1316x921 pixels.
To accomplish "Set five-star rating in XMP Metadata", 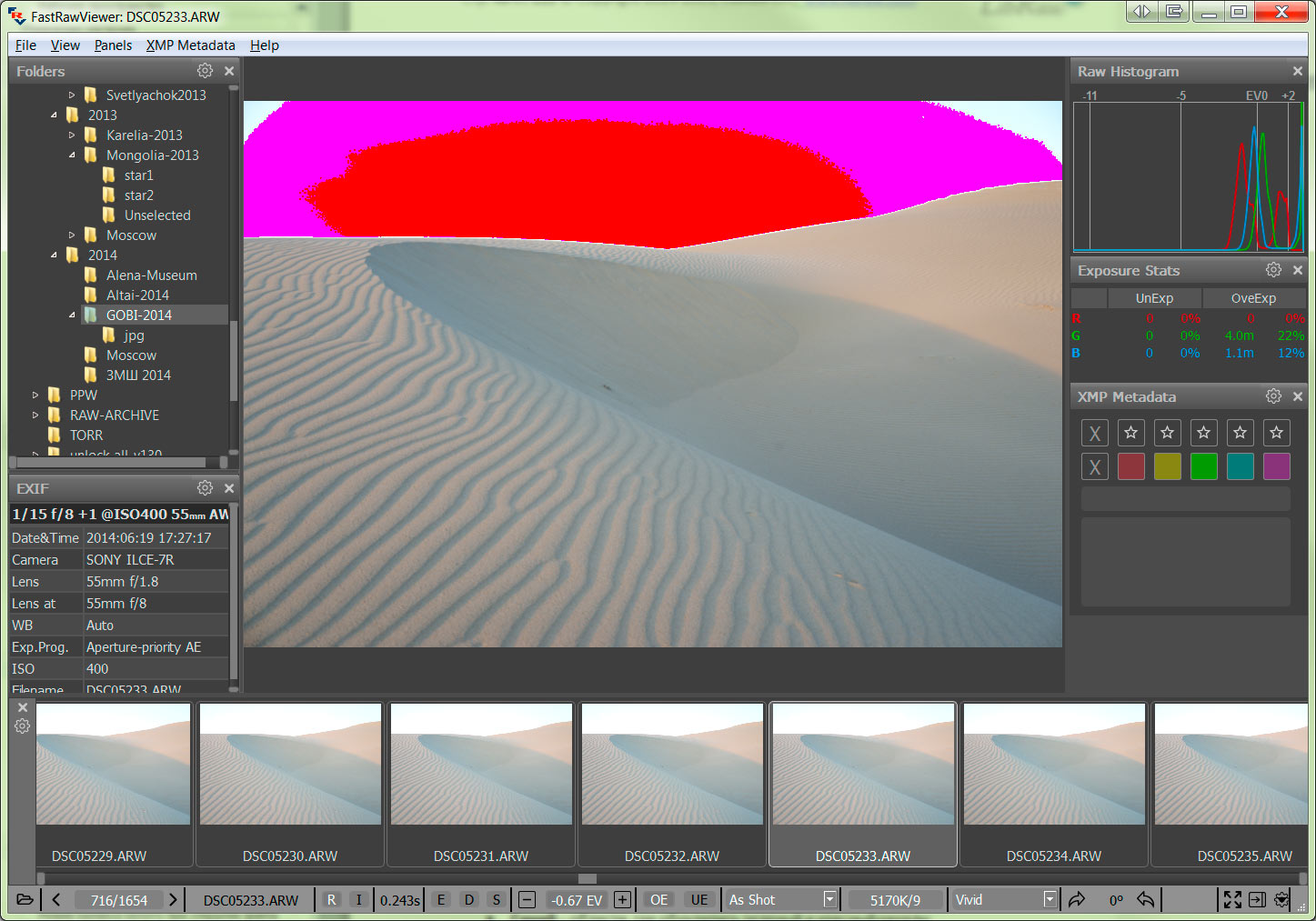I will (1276, 433).
